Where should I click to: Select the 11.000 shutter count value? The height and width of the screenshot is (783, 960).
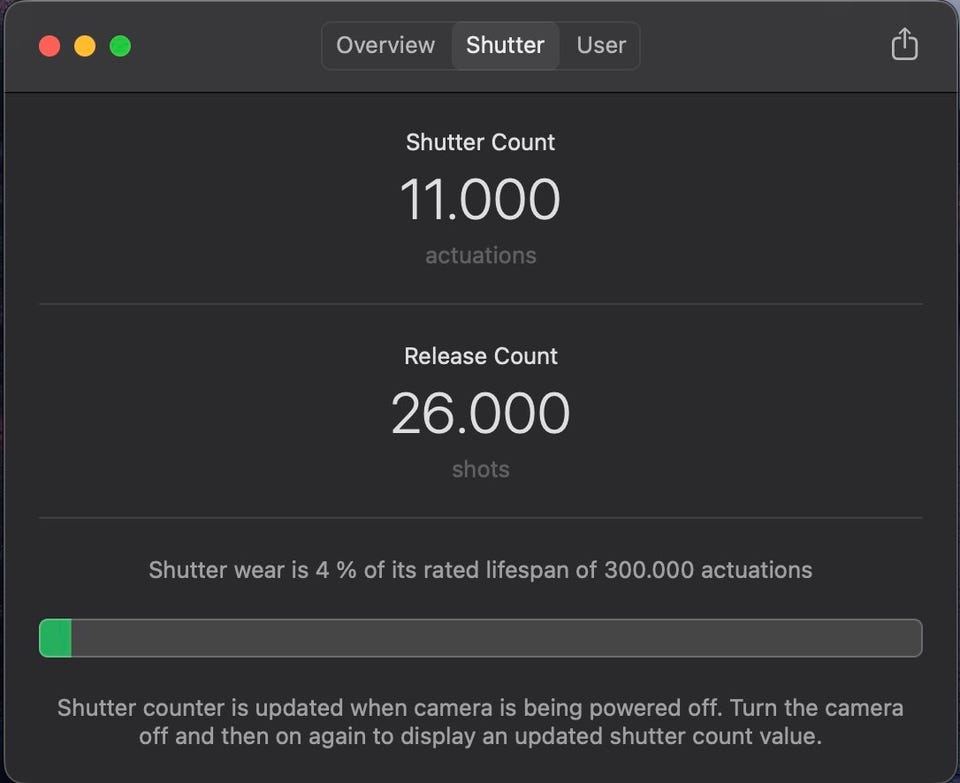(480, 199)
